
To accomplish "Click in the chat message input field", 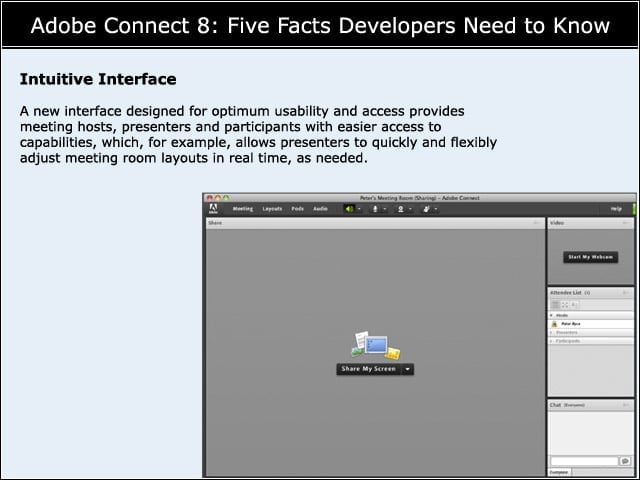I will (584, 461).
